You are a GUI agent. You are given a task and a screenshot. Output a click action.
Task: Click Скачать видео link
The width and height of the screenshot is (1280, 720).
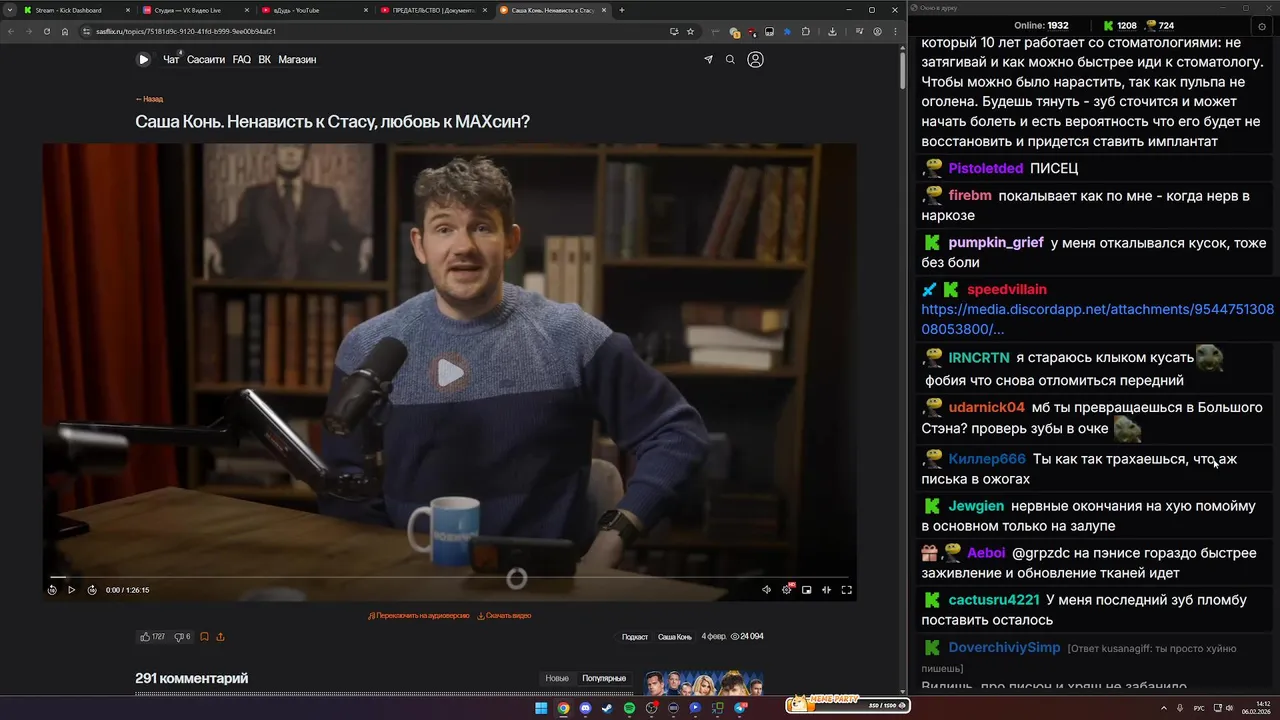(504, 616)
